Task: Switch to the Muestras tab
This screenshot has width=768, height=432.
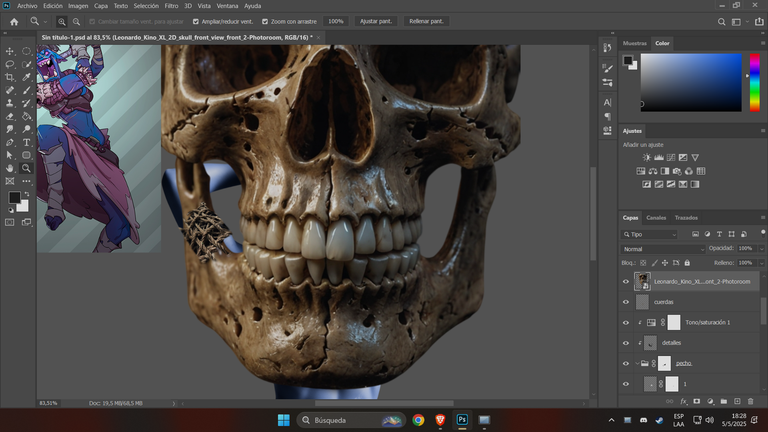Action: [x=635, y=43]
